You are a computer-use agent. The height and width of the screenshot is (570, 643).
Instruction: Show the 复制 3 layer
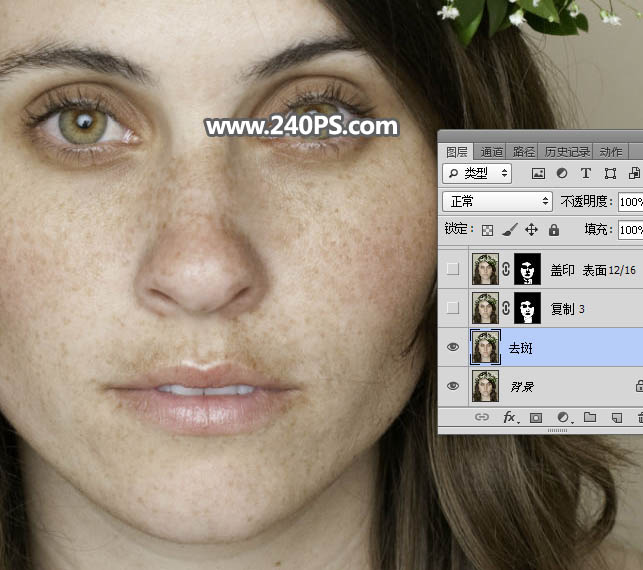pyautogui.click(x=453, y=308)
